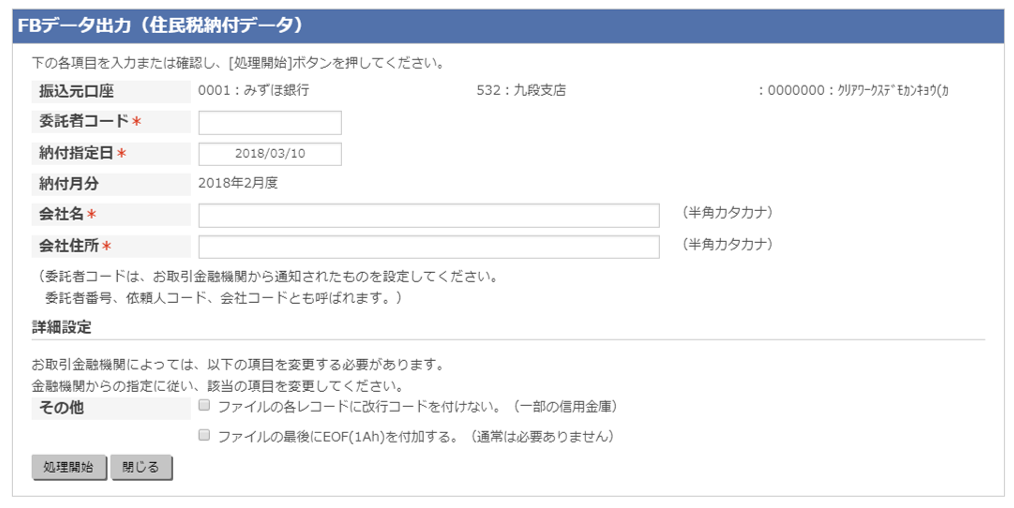Click the 処理開始 button

tap(69, 467)
